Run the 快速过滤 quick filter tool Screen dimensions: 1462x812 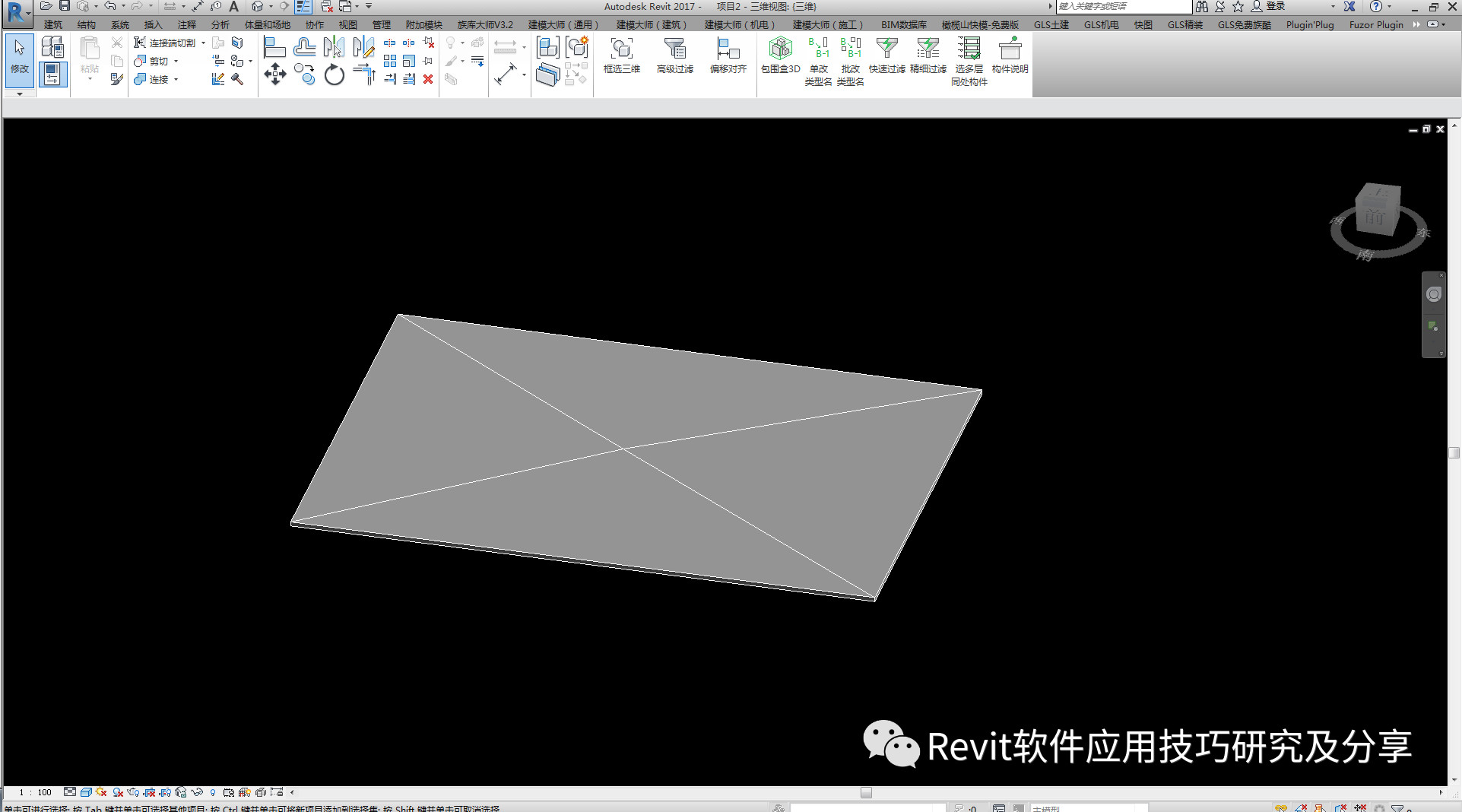click(x=886, y=56)
